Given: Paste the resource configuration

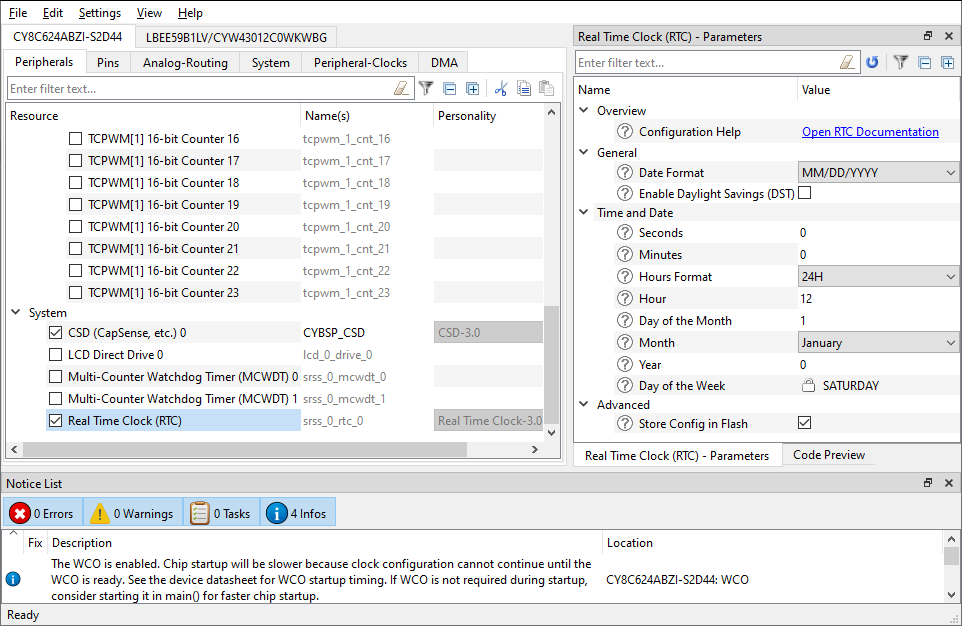Looking at the screenshot, I should pos(546,88).
